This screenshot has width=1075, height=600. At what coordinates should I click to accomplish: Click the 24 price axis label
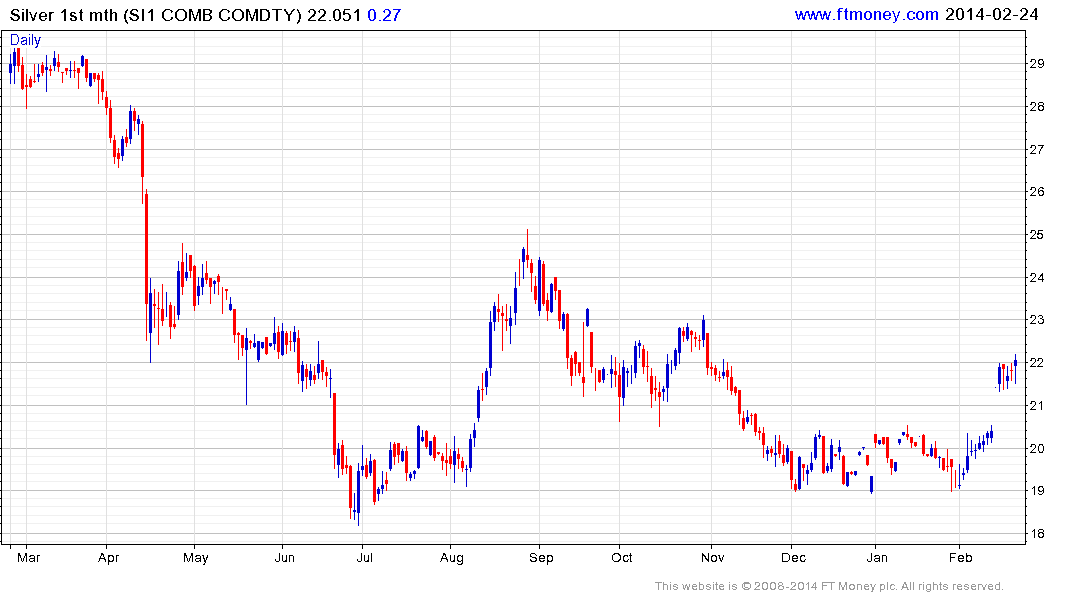coord(1037,278)
